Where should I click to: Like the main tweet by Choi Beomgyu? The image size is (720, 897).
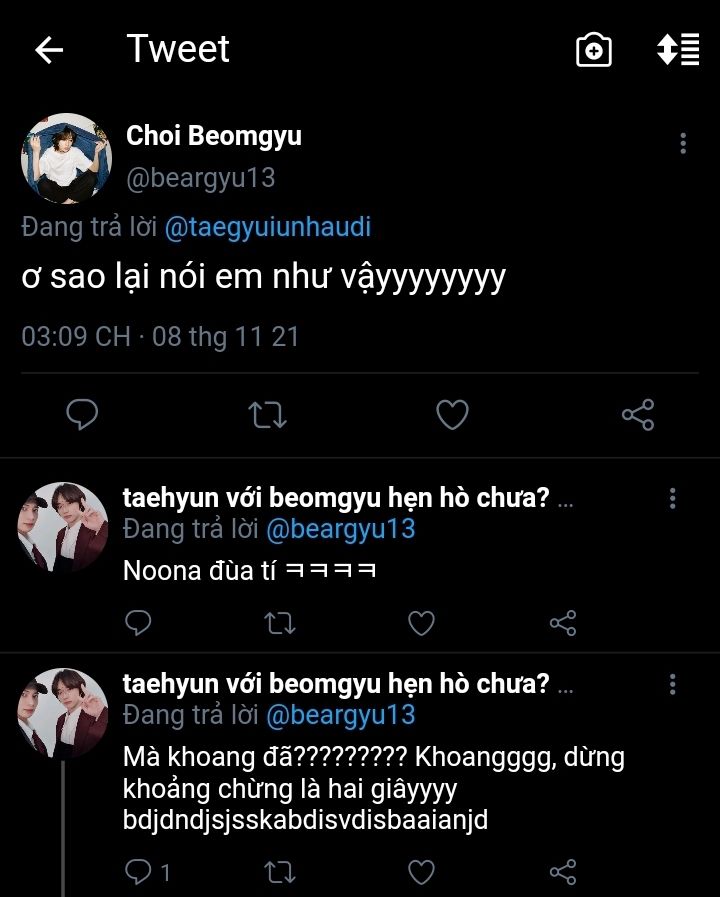(452, 414)
